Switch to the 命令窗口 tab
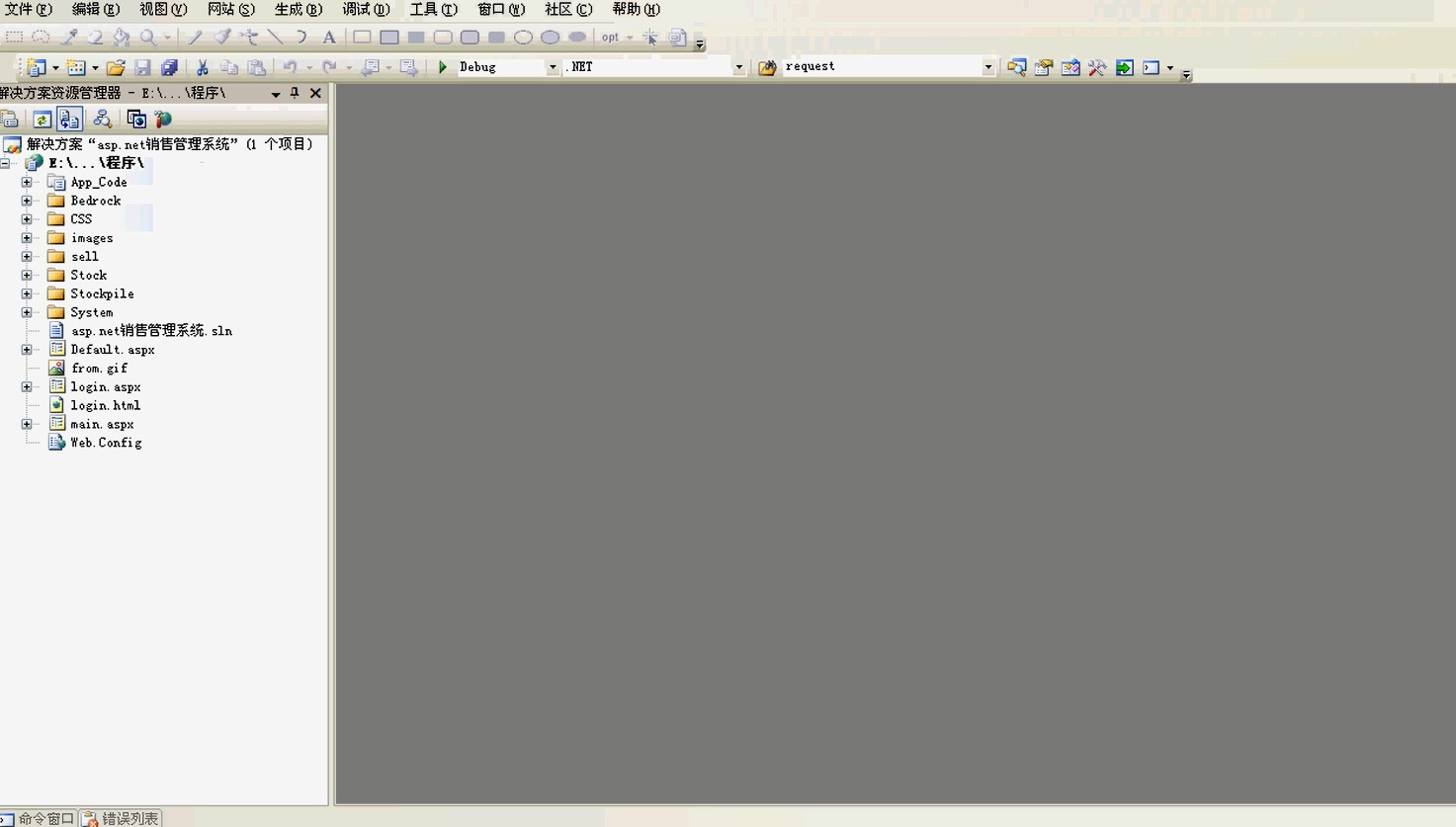The height and width of the screenshot is (827, 1456). [38, 818]
